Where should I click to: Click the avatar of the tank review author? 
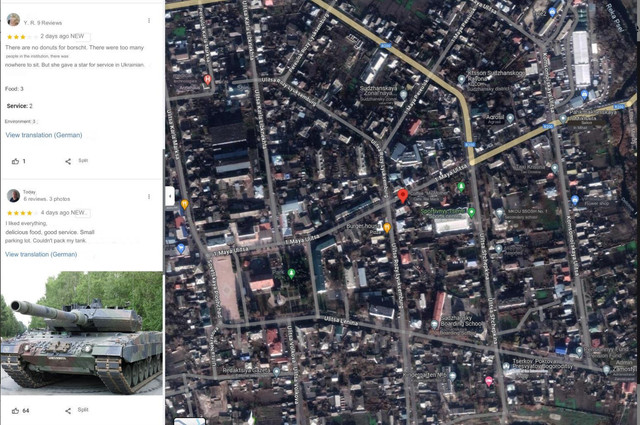13,196
